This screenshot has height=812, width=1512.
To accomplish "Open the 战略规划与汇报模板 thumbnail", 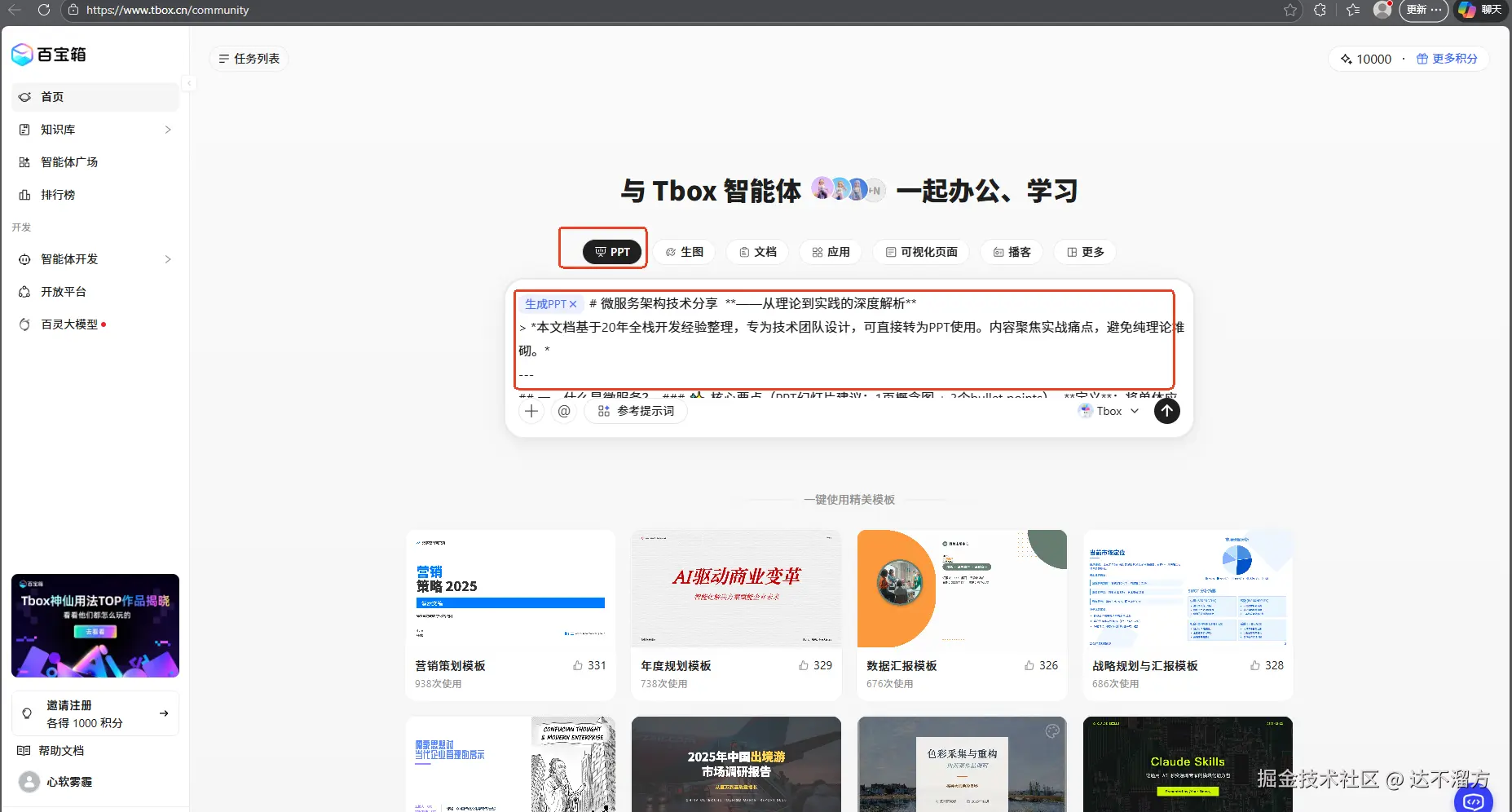I will (x=1188, y=589).
